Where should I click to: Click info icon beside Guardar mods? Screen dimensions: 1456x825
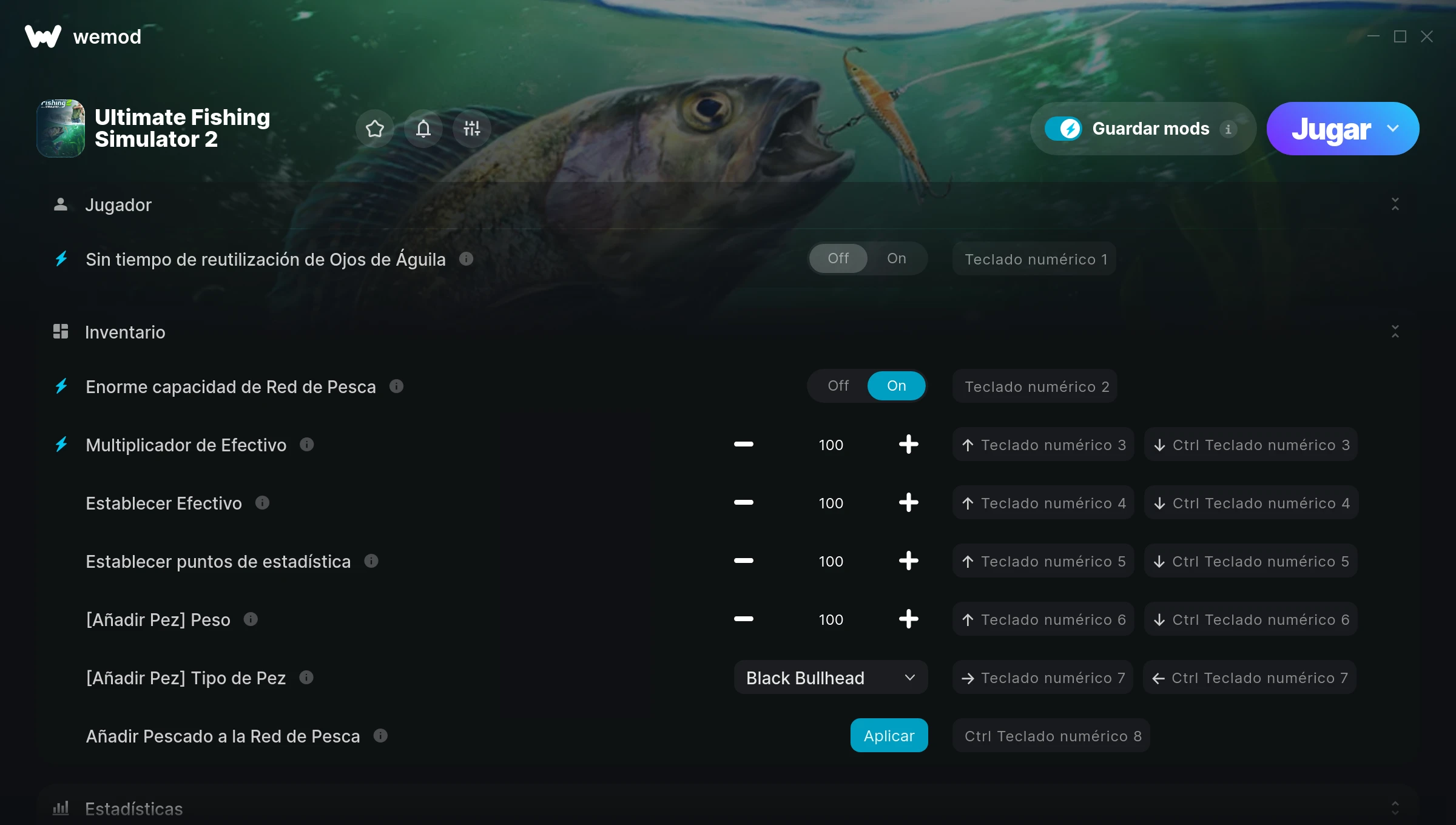[x=1228, y=129]
